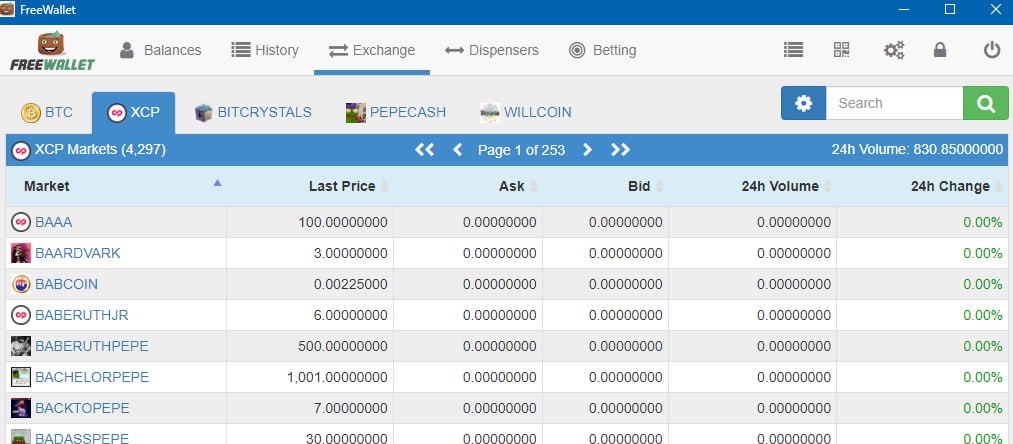Open the BAAA market link

click(x=54, y=222)
